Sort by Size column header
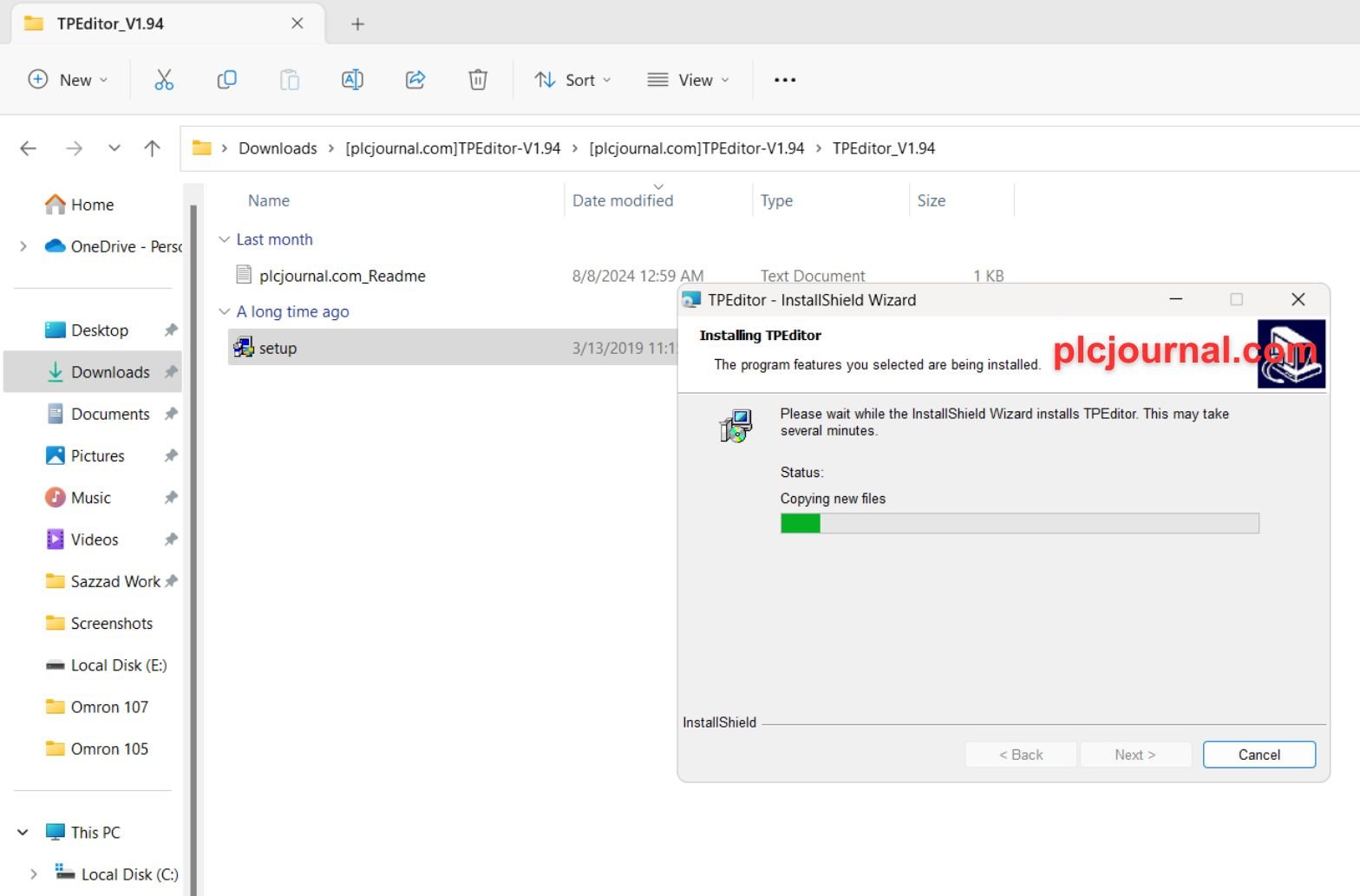This screenshot has height=896, width=1360. 932,200
